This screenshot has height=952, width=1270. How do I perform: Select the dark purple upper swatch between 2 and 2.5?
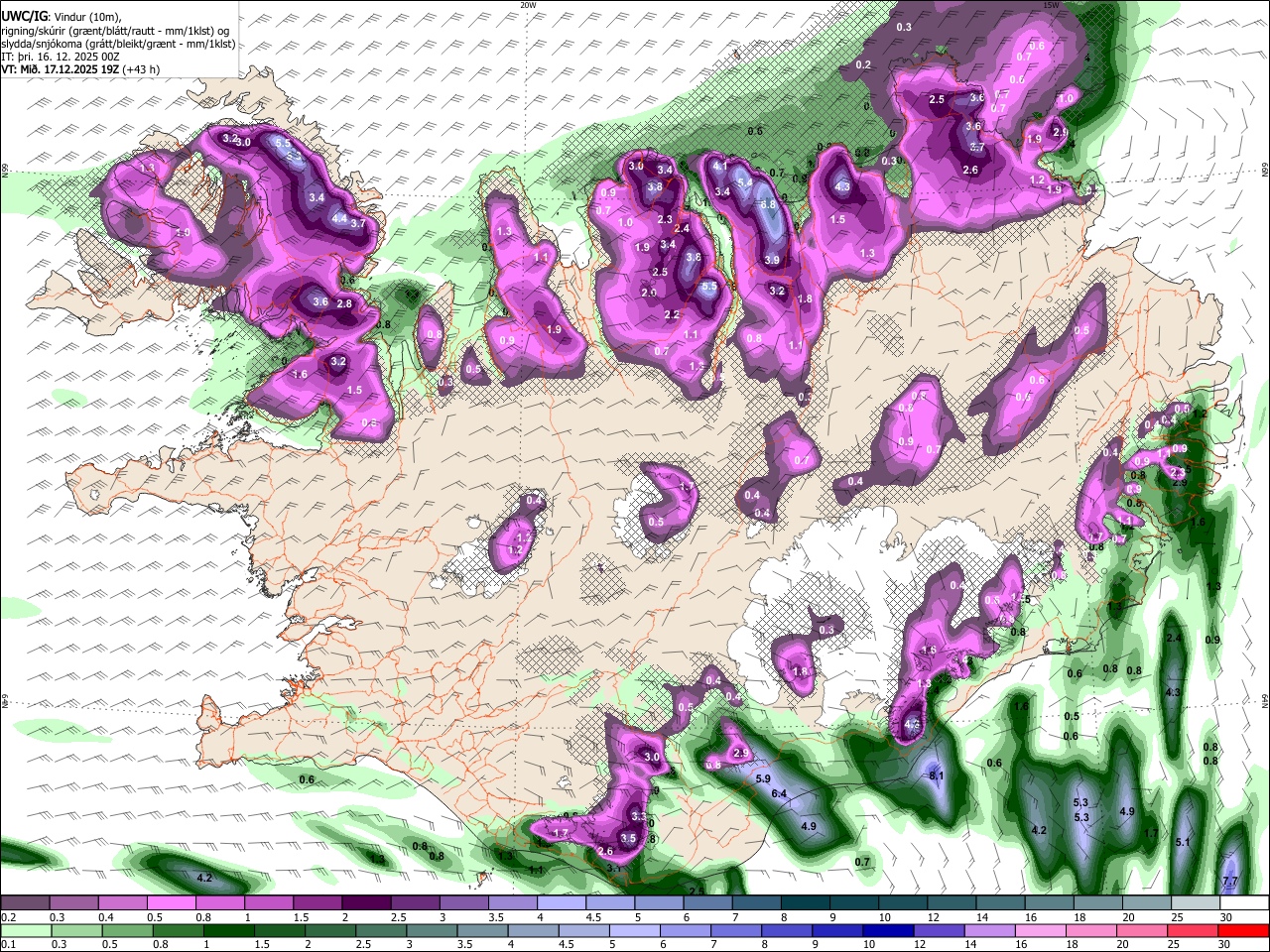click(366, 903)
